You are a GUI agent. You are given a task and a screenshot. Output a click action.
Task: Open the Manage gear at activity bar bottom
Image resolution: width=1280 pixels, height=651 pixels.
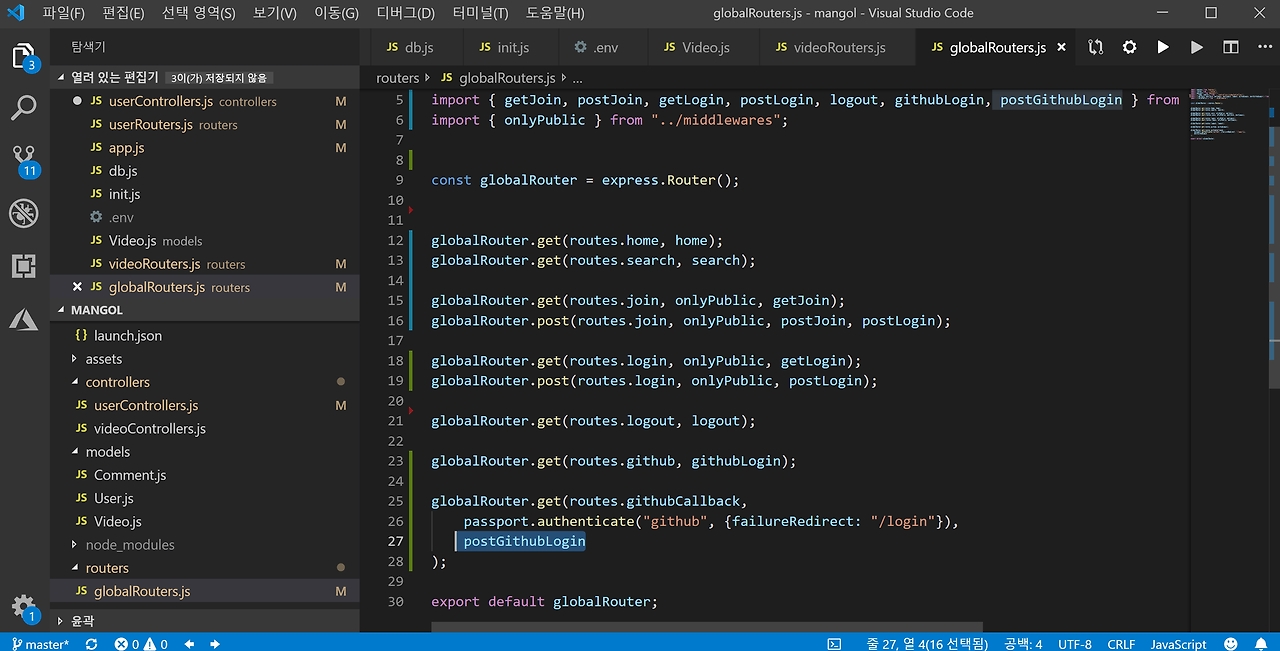coord(23,607)
